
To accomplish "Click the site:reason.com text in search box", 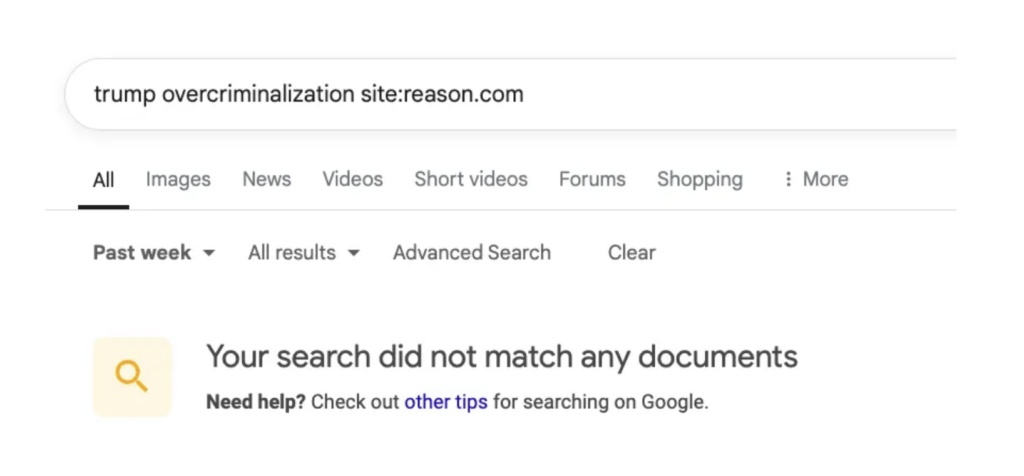I will [x=442, y=94].
